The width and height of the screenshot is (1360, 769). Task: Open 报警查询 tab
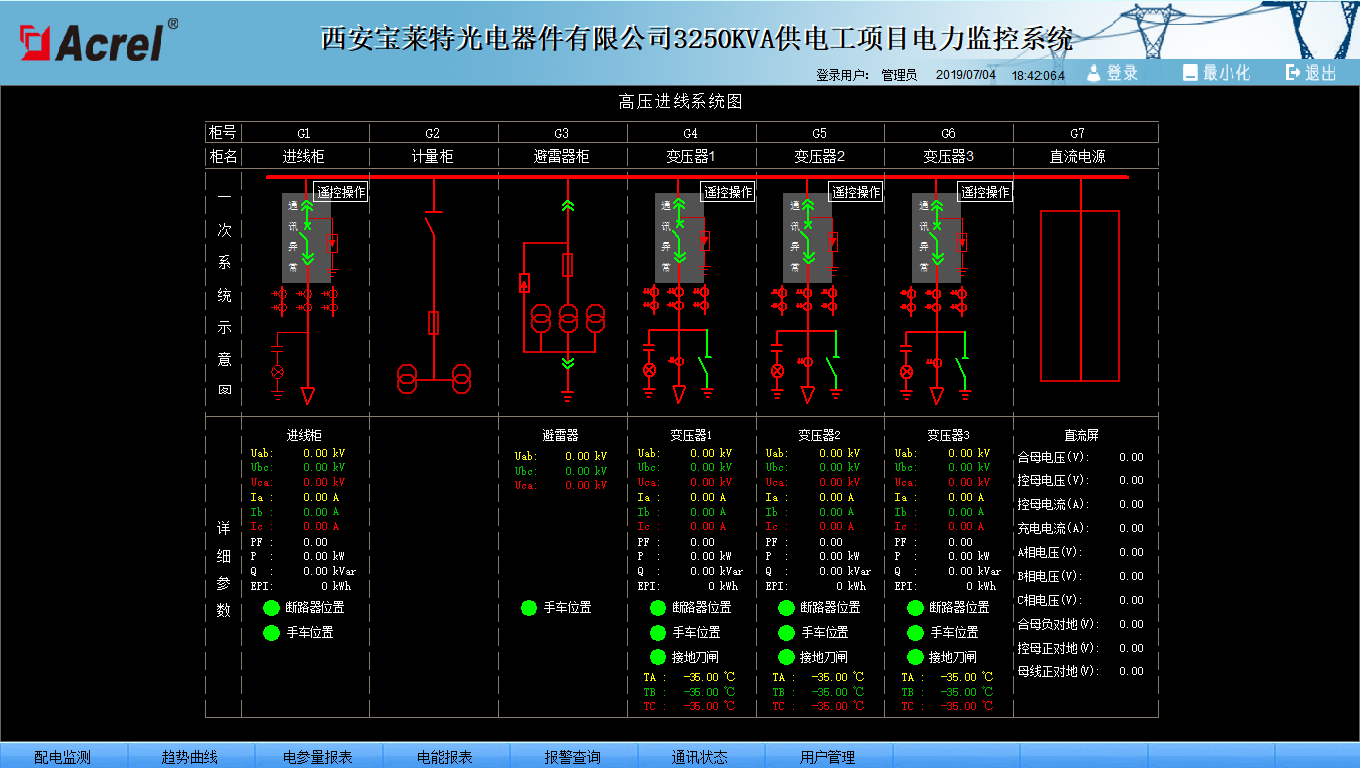point(573,756)
